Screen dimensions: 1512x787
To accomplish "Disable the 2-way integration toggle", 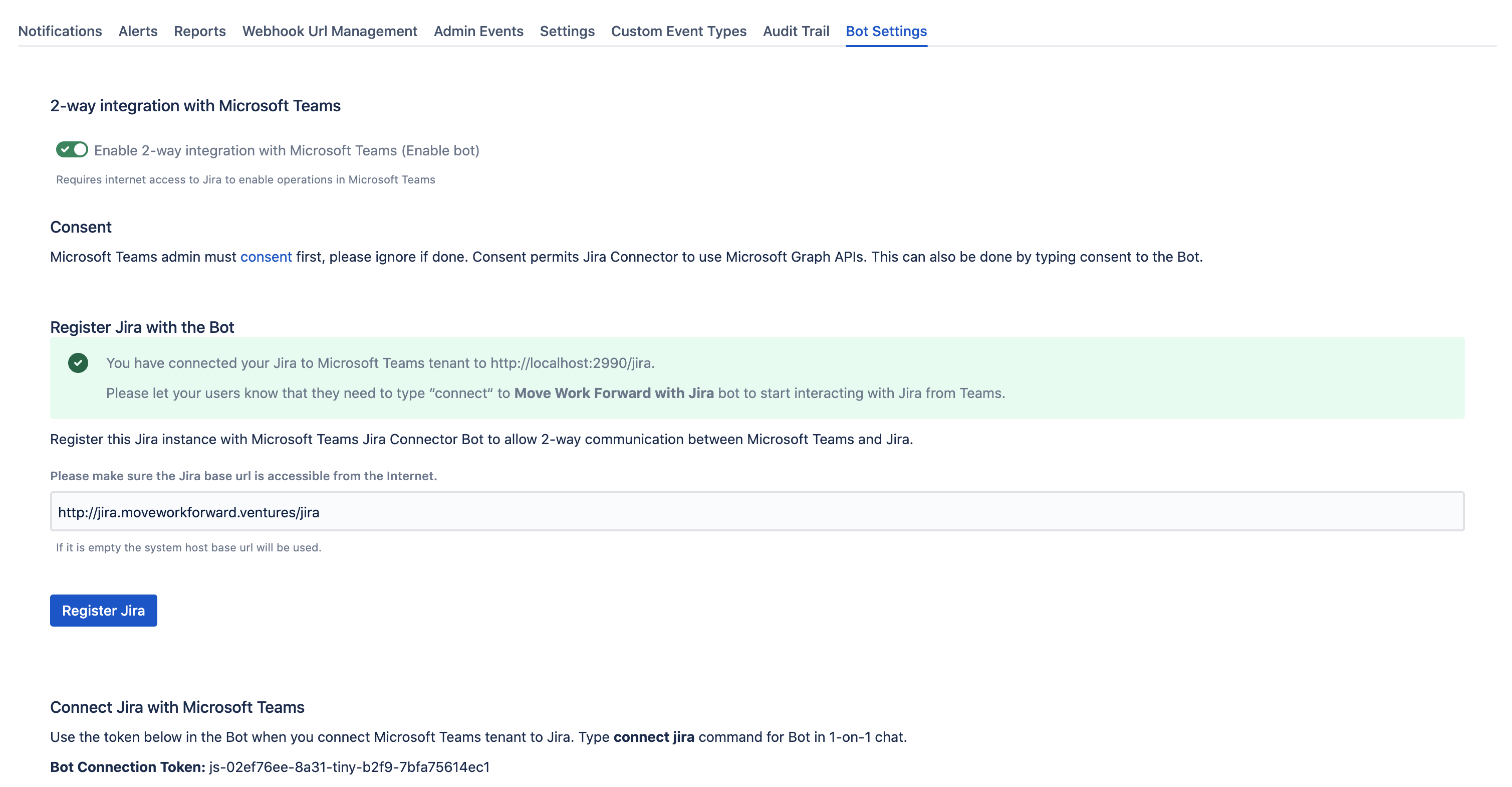I will pyautogui.click(x=72, y=150).
